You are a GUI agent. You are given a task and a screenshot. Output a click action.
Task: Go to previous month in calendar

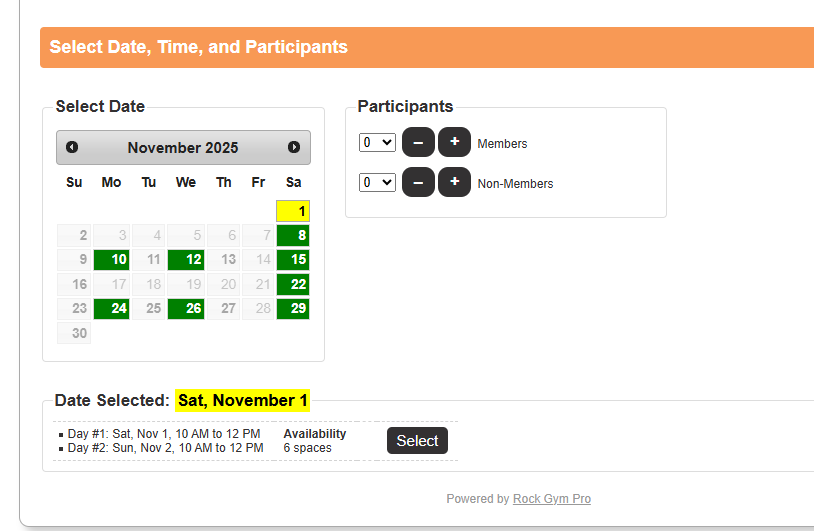coord(72,147)
